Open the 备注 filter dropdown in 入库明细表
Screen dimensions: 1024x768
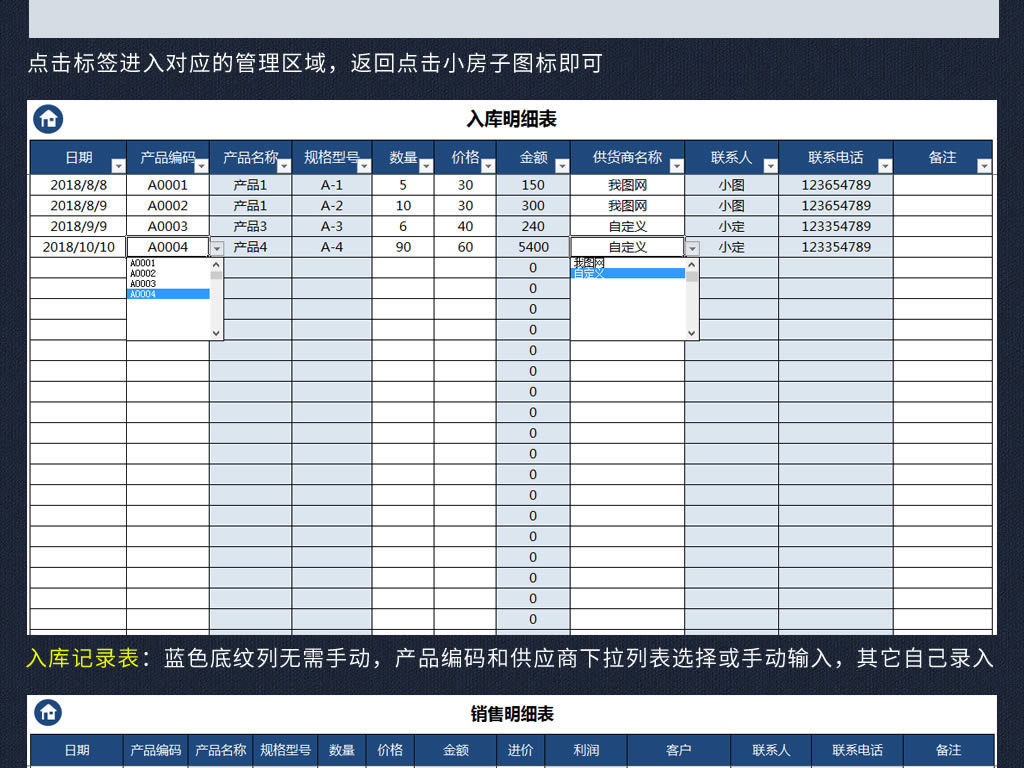pos(984,166)
